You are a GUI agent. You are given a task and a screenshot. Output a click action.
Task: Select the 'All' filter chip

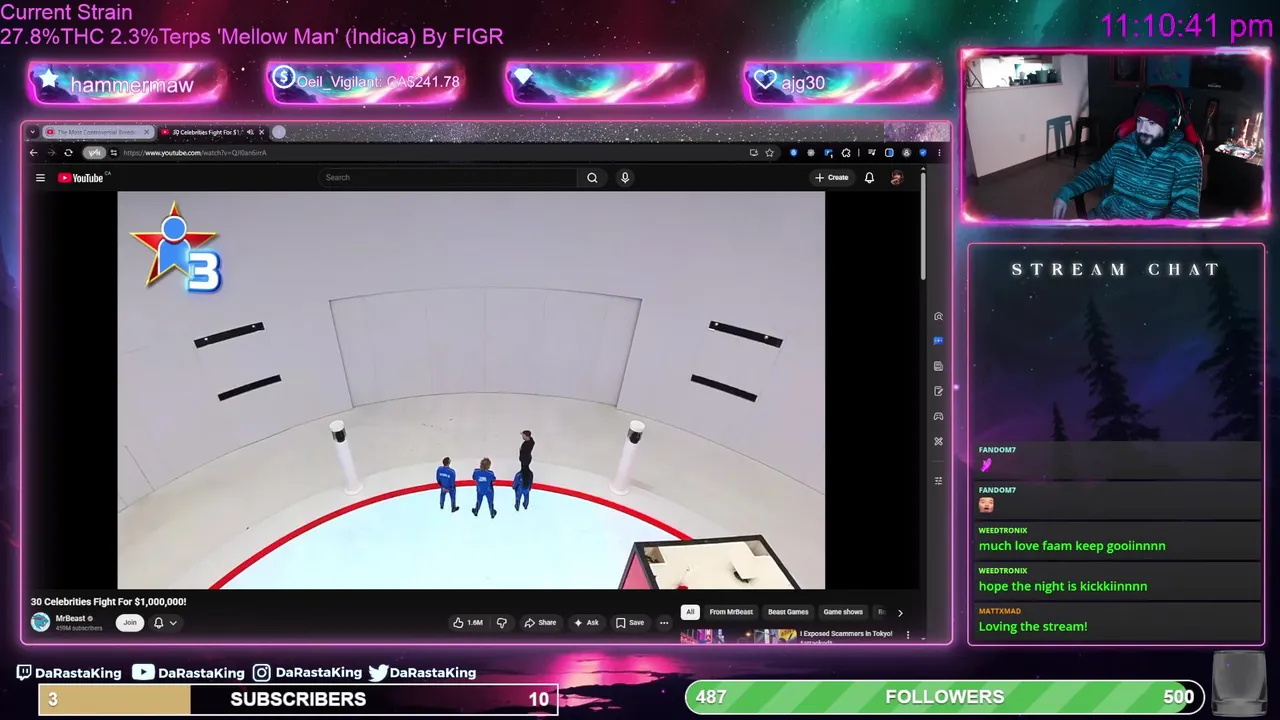click(x=690, y=612)
